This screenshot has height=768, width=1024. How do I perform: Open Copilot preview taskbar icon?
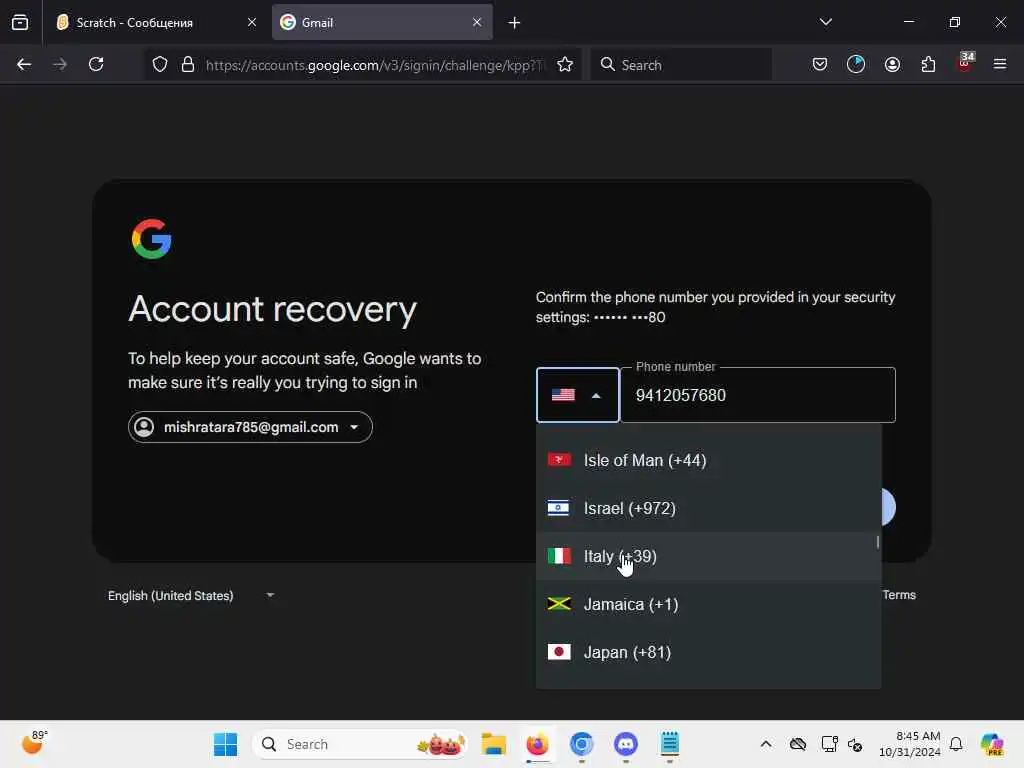(992, 744)
